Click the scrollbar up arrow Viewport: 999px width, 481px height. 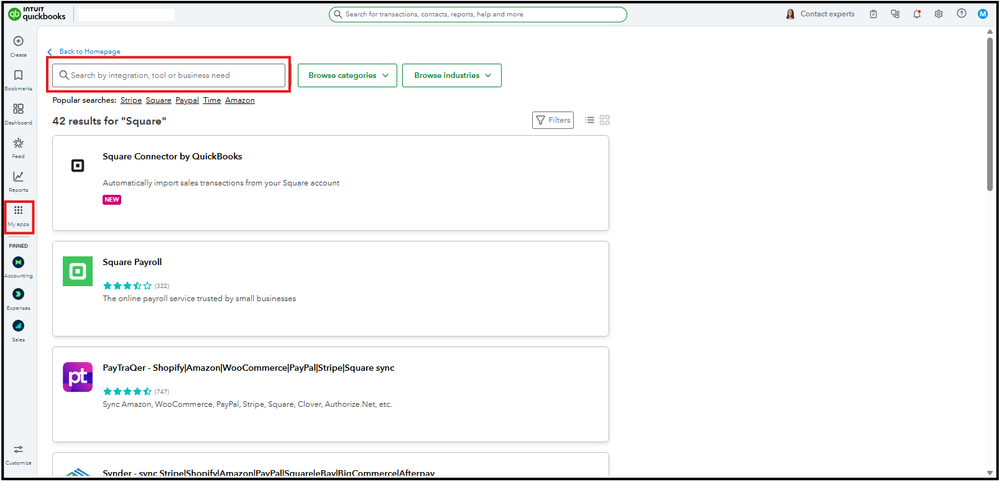click(989, 31)
